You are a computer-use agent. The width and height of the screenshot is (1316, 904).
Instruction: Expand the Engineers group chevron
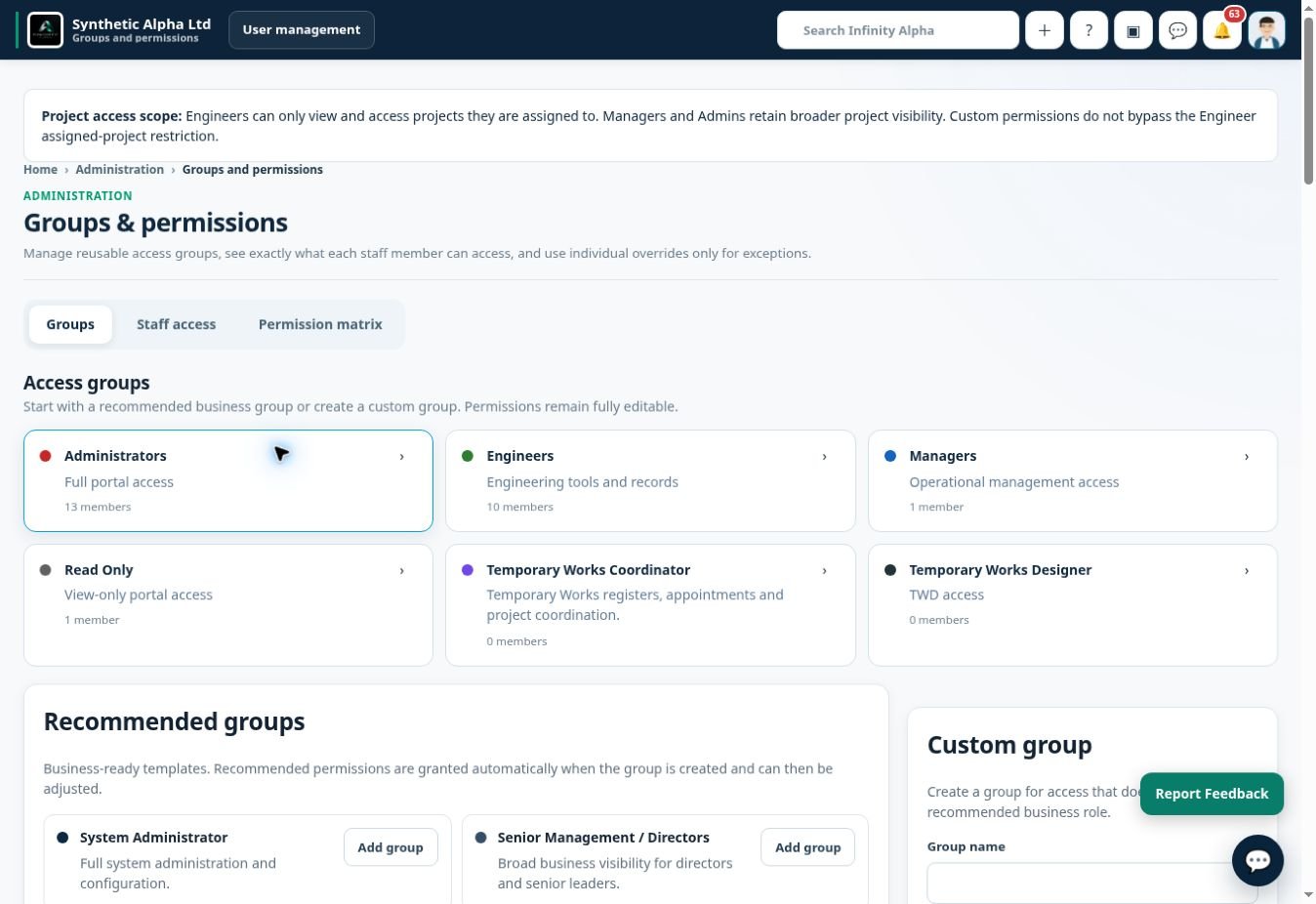click(x=824, y=456)
